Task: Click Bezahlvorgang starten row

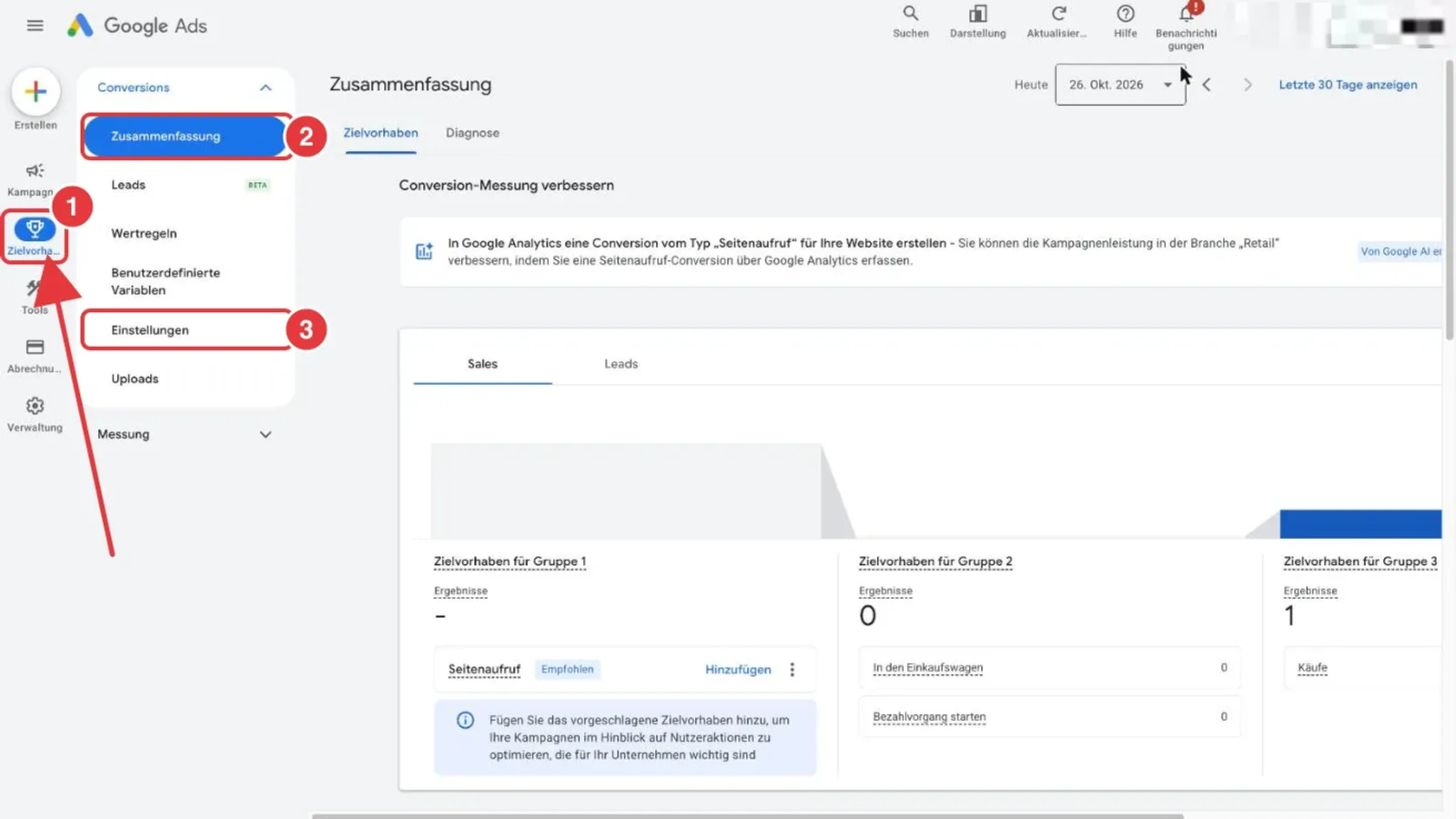Action: click(x=1050, y=717)
